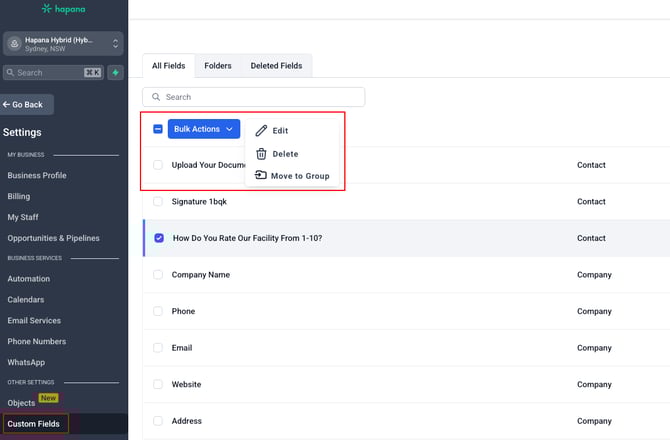670x440 pixels.
Task: Click the magnifier icon in fields search
Action: pyautogui.click(x=155, y=97)
